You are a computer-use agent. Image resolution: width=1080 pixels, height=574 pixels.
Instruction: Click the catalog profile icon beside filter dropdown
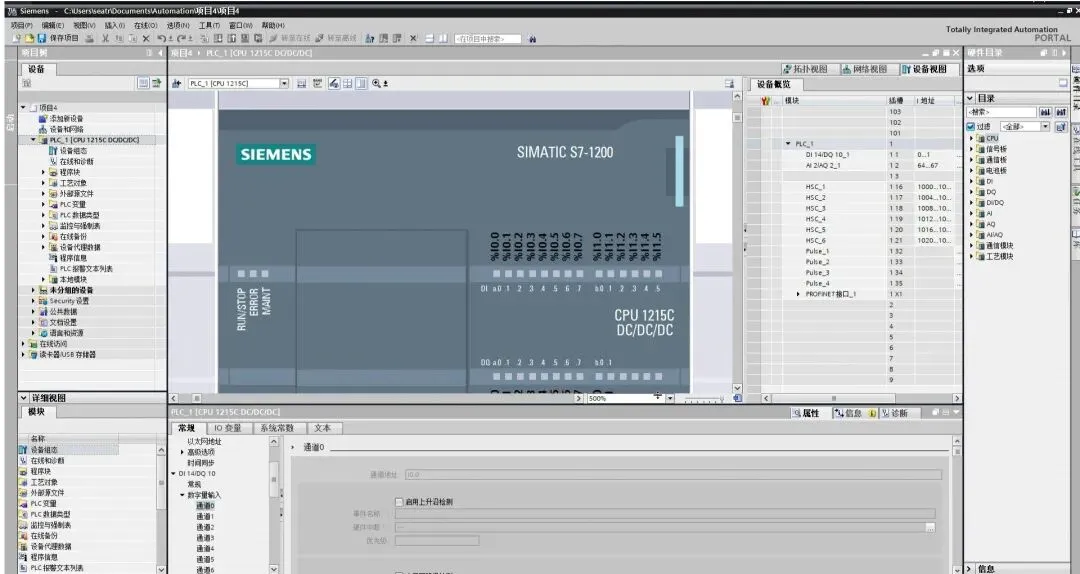click(1061, 127)
